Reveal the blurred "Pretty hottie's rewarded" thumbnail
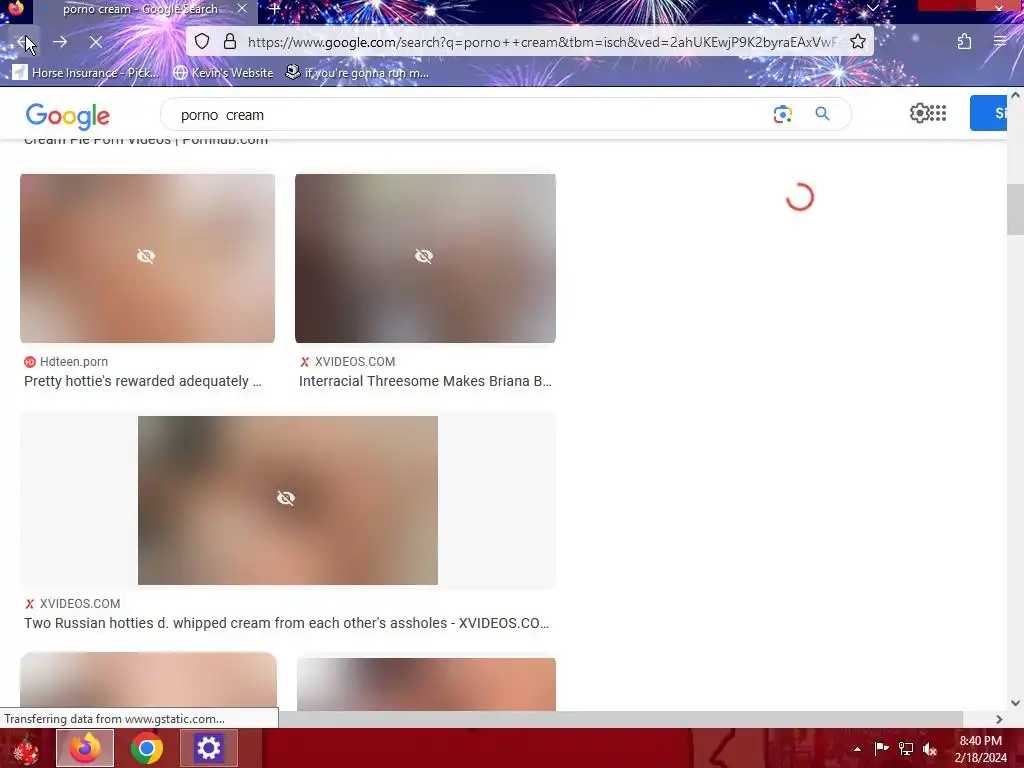 [147, 258]
